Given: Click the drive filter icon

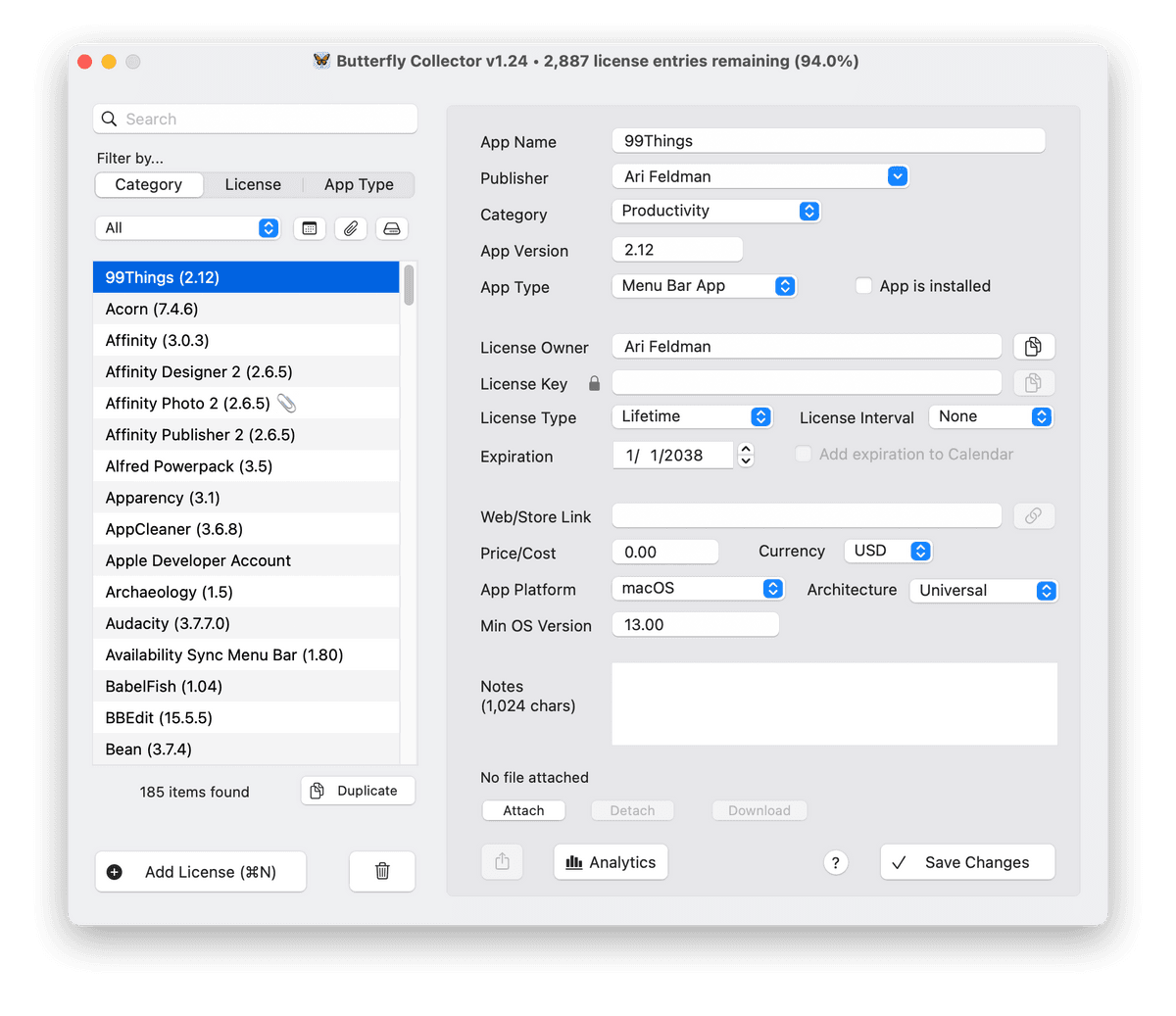Looking at the screenshot, I should coord(392,228).
